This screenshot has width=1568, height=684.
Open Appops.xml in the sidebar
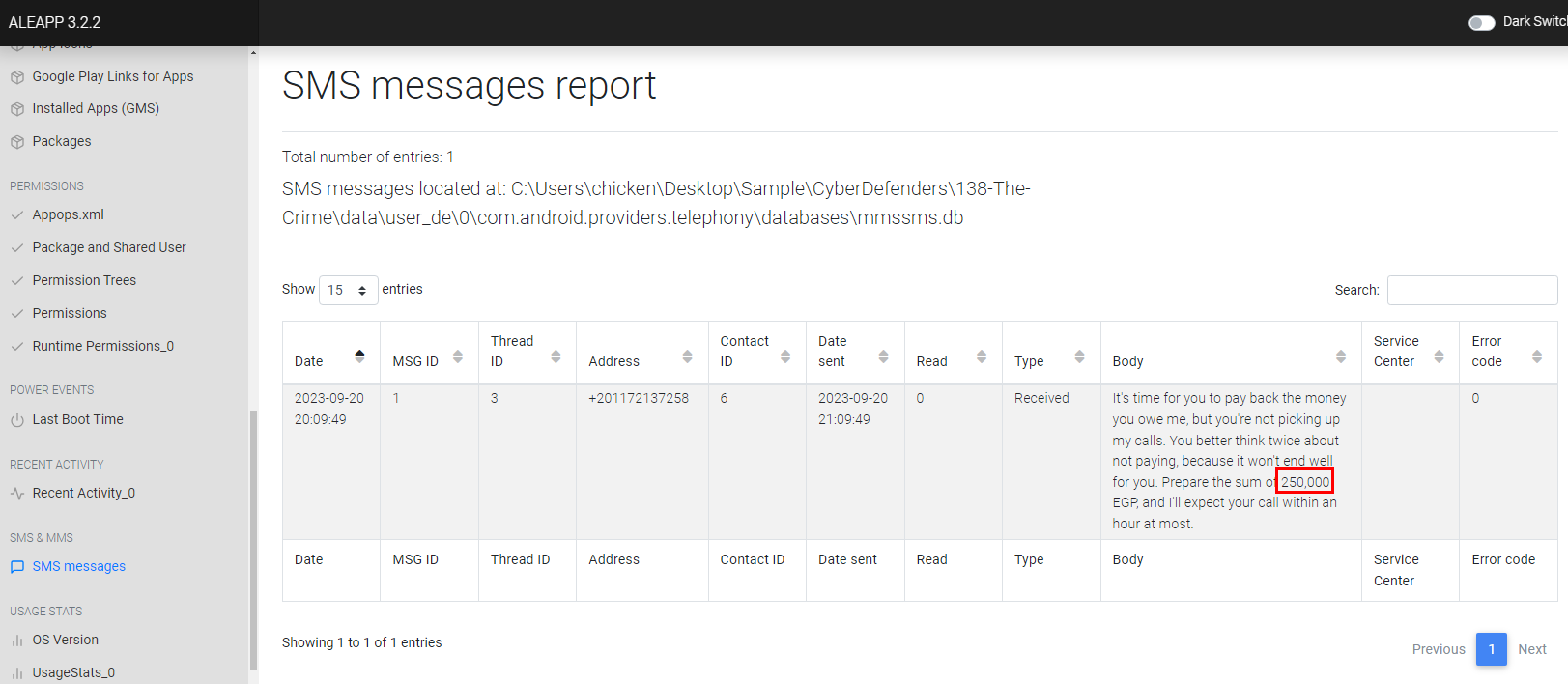point(68,215)
